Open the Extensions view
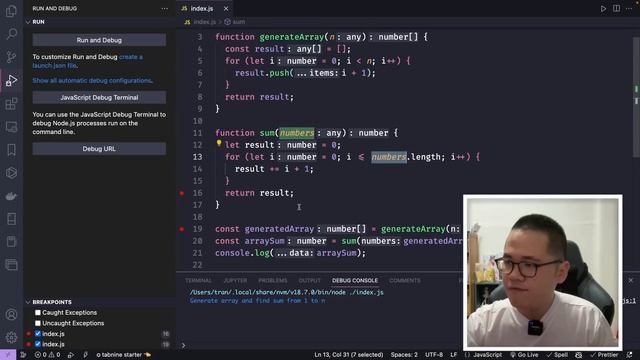The width and height of the screenshot is (640, 360). click(x=11, y=104)
